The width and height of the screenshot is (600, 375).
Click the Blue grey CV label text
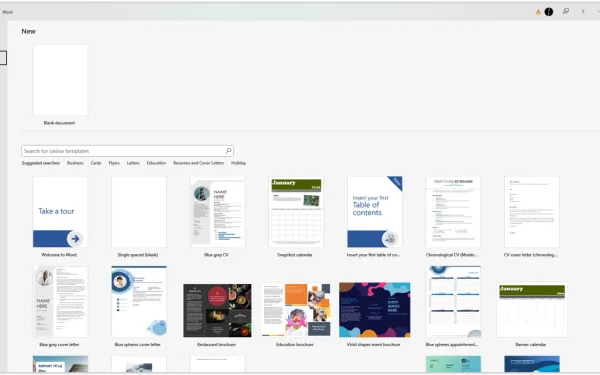[216, 255]
